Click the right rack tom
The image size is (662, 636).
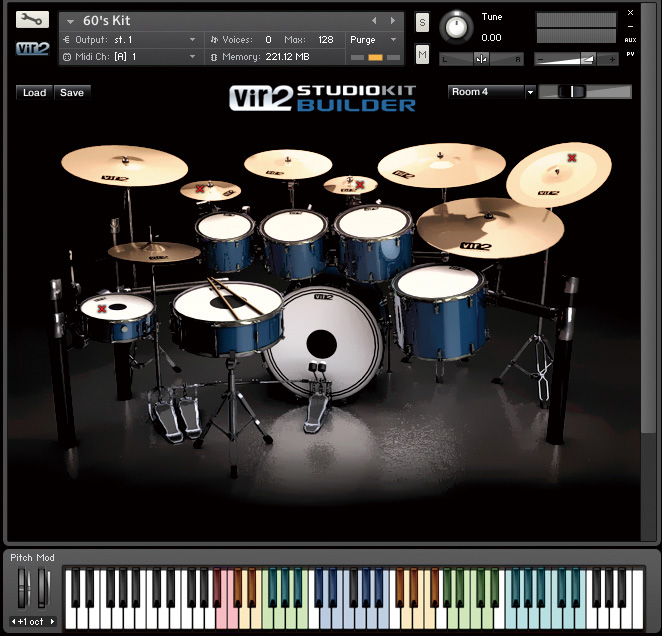coord(373,242)
